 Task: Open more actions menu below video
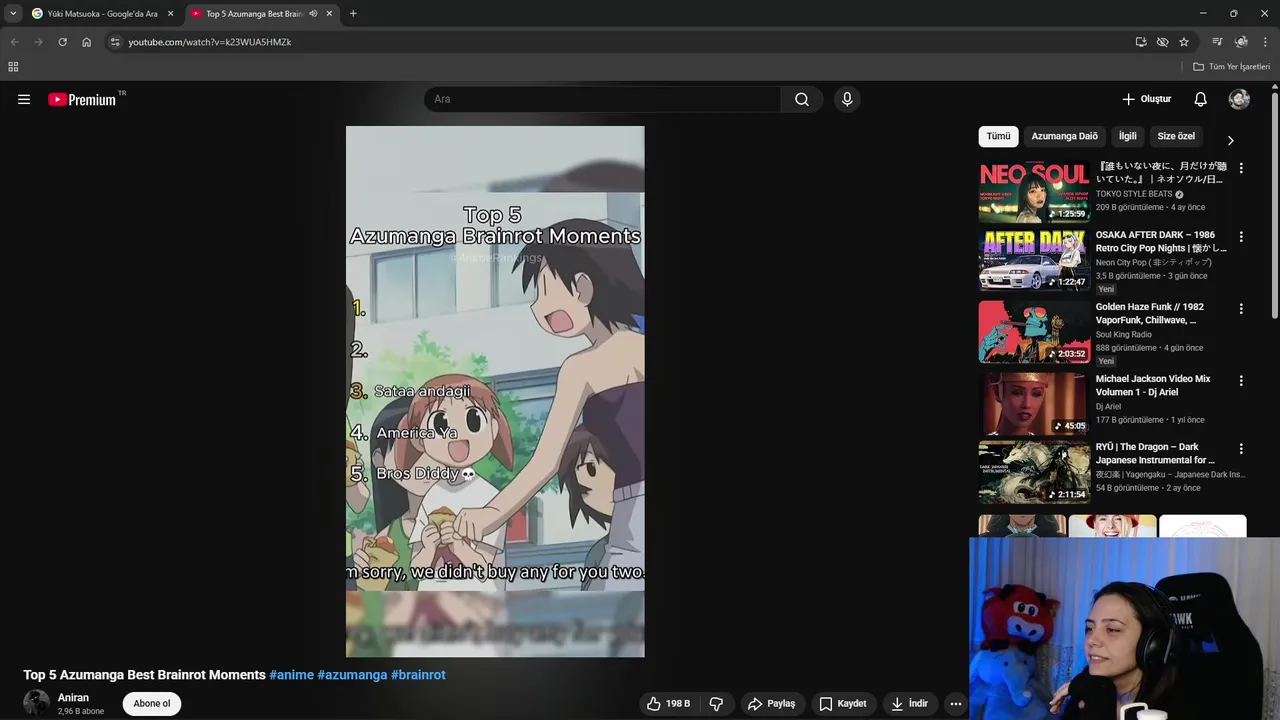pyautogui.click(x=955, y=704)
